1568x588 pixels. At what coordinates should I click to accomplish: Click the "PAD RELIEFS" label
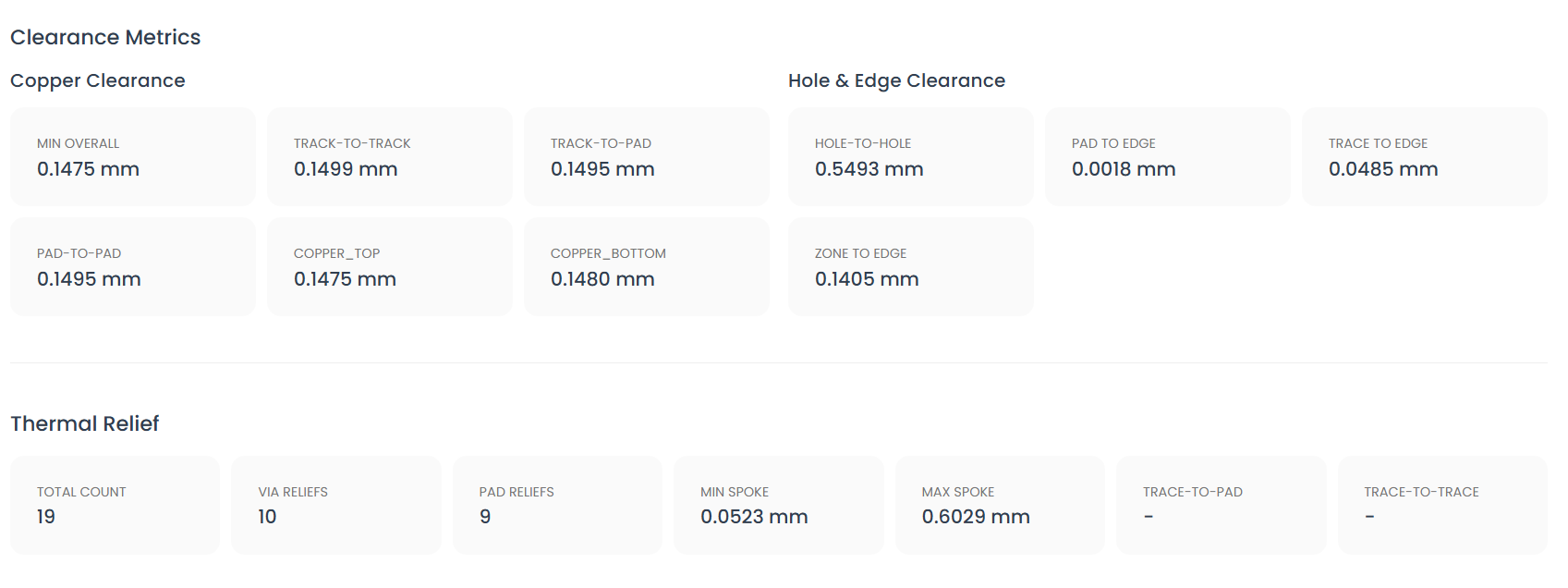click(517, 492)
